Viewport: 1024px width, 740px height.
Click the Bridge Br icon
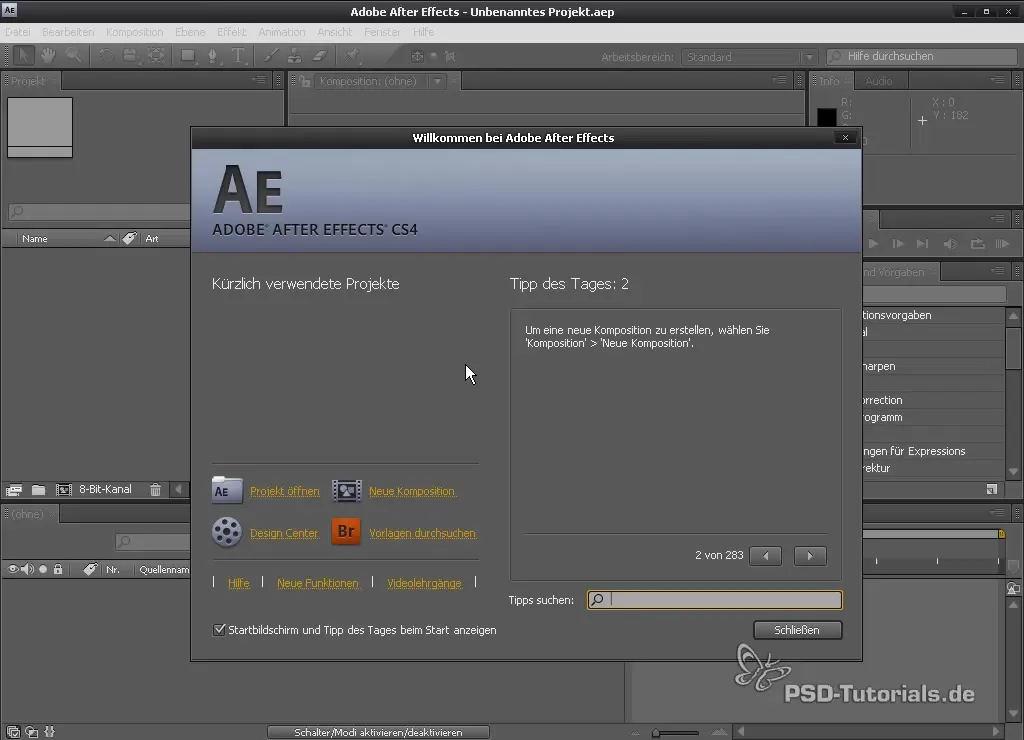tap(346, 531)
